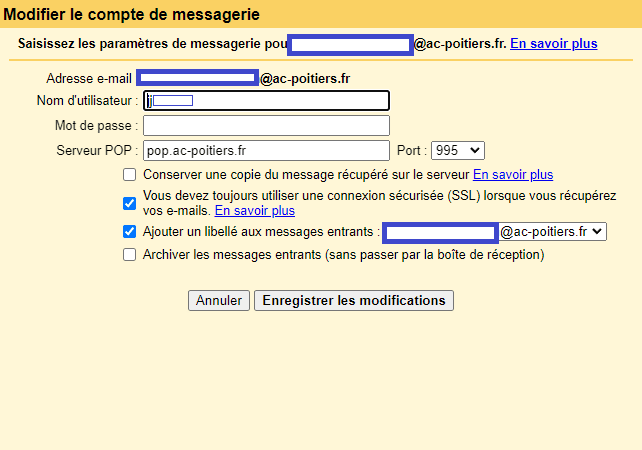Disable 'Ajouter un libellé aux messages entrants'
The width and height of the screenshot is (642, 450).
point(129,232)
